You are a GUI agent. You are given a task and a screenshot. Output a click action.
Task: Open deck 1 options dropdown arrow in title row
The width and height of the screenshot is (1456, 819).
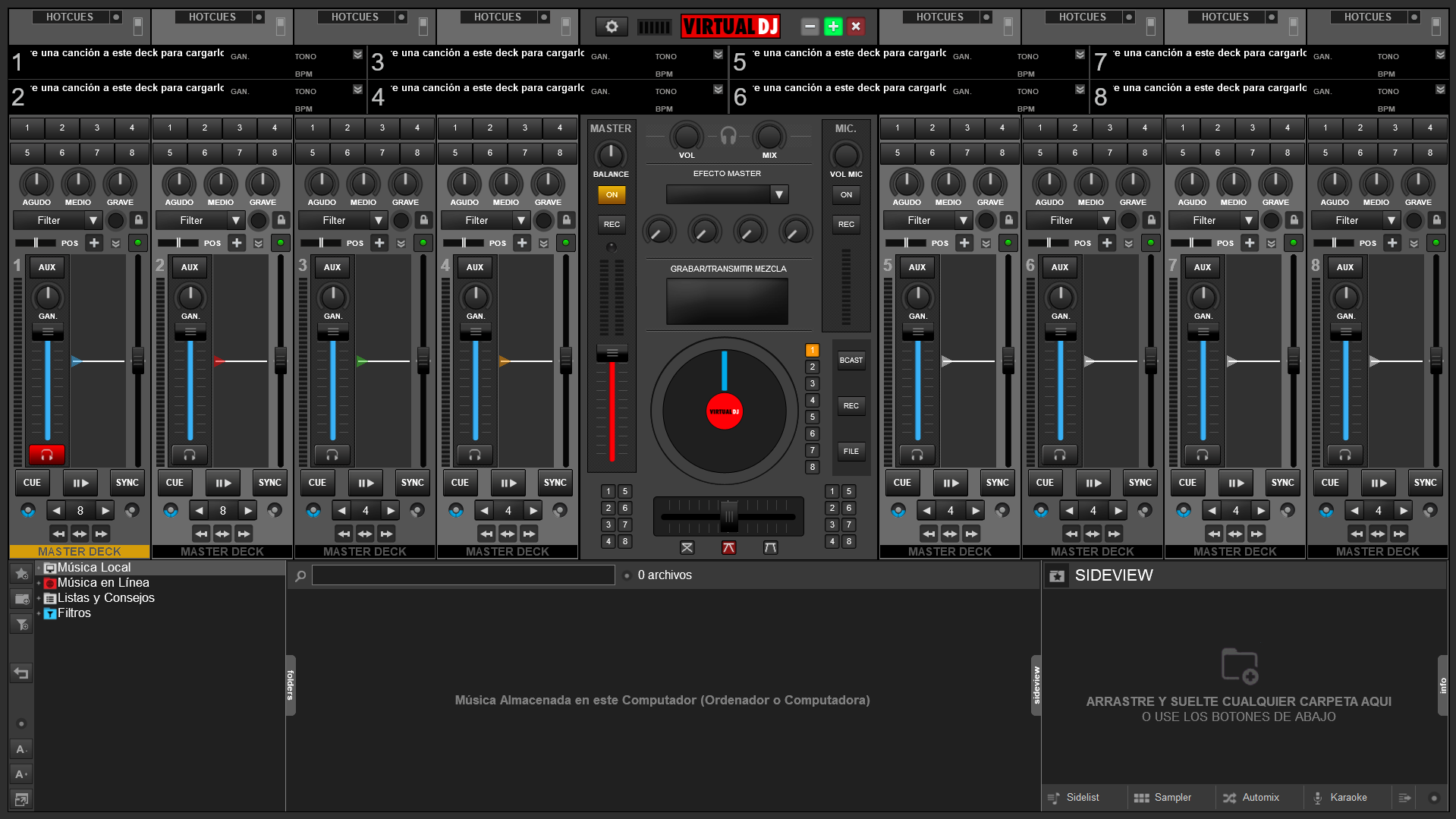357,55
